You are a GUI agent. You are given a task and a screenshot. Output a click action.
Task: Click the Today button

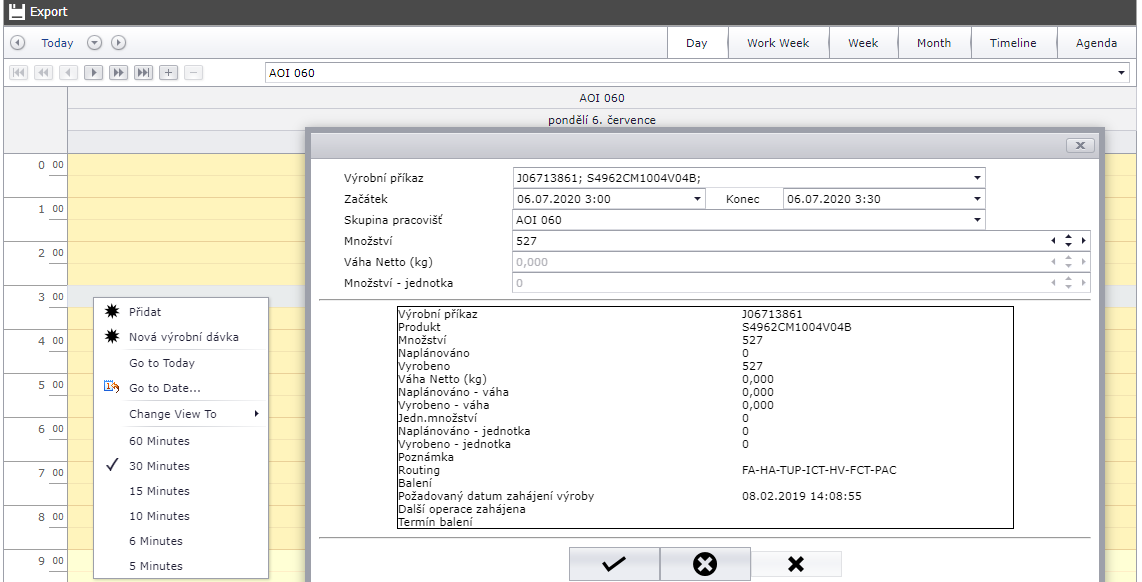pos(57,43)
